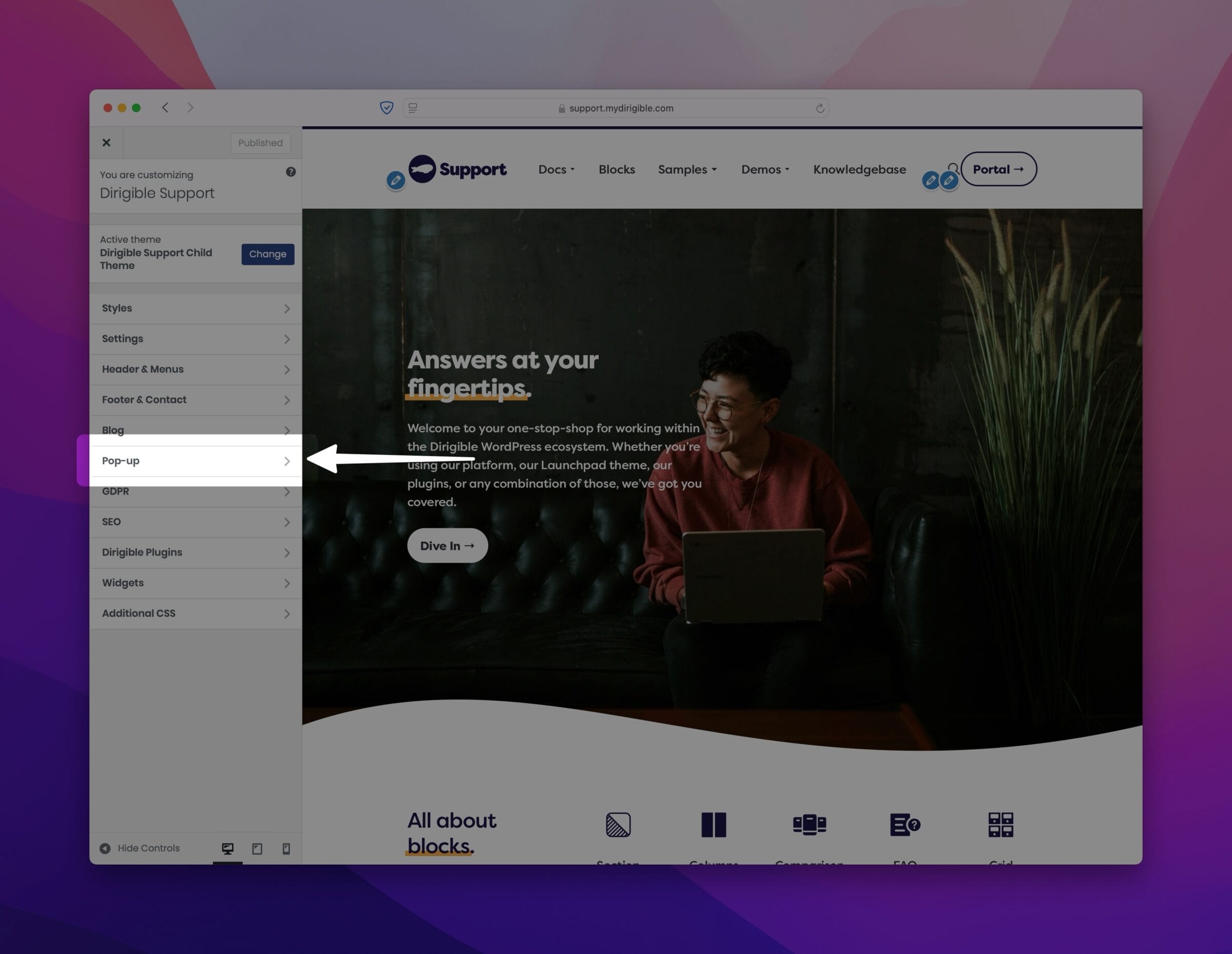
Task: Open the Settings panel
Action: tap(195, 339)
